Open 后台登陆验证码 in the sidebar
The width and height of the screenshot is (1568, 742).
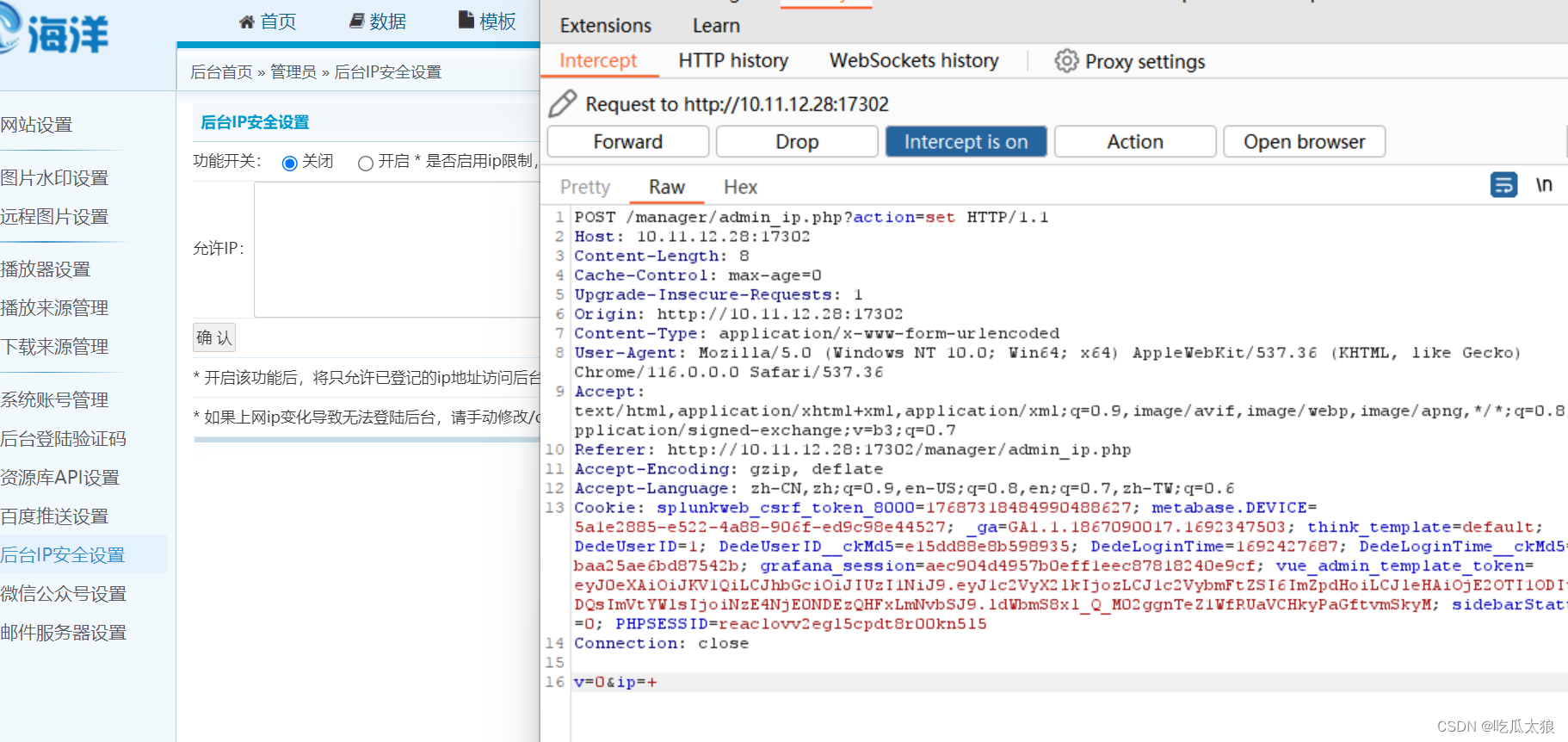tap(63, 439)
